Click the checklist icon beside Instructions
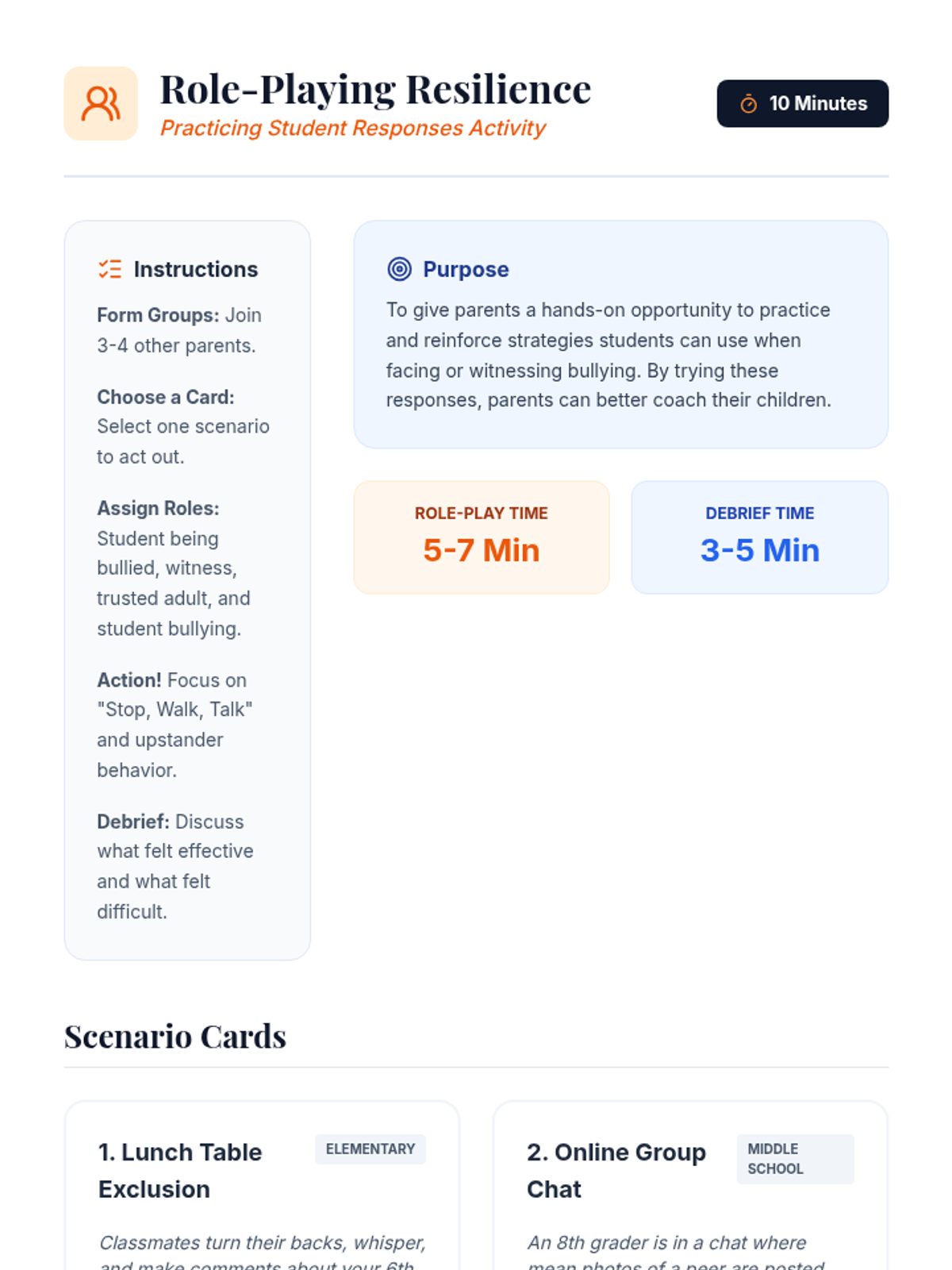 (110, 269)
